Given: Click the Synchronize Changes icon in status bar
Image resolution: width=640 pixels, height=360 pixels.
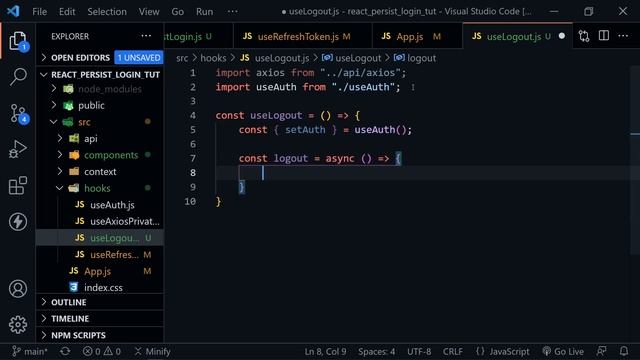Looking at the screenshot, I should click(x=65, y=351).
